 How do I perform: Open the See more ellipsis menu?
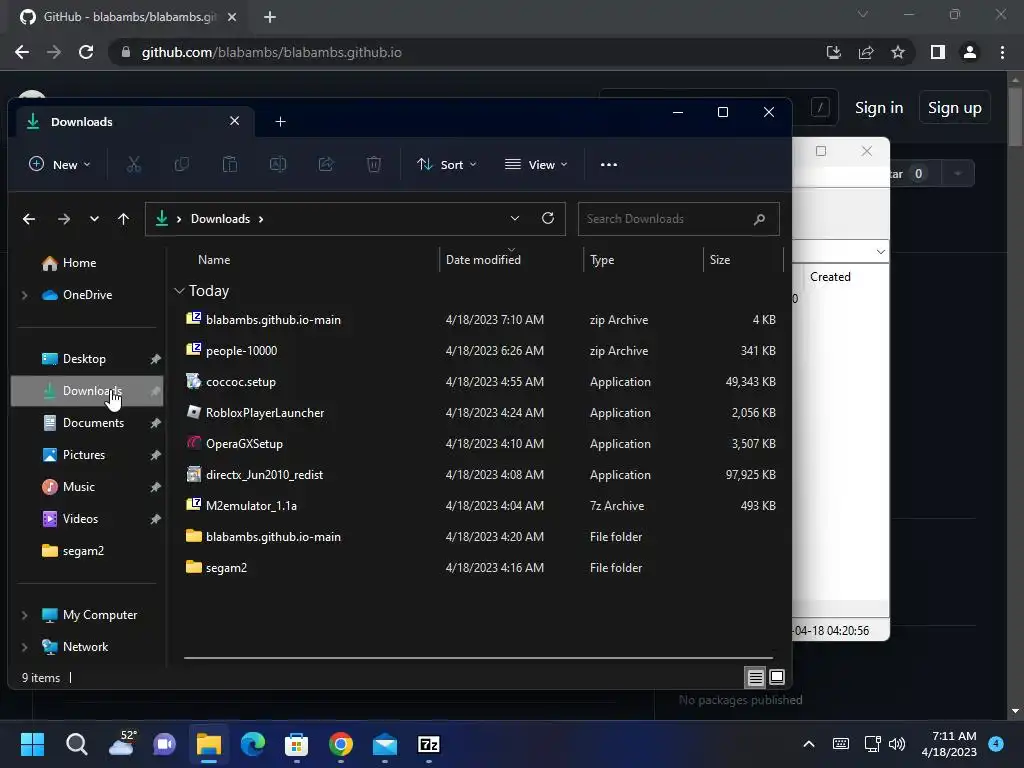click(609, 165)
